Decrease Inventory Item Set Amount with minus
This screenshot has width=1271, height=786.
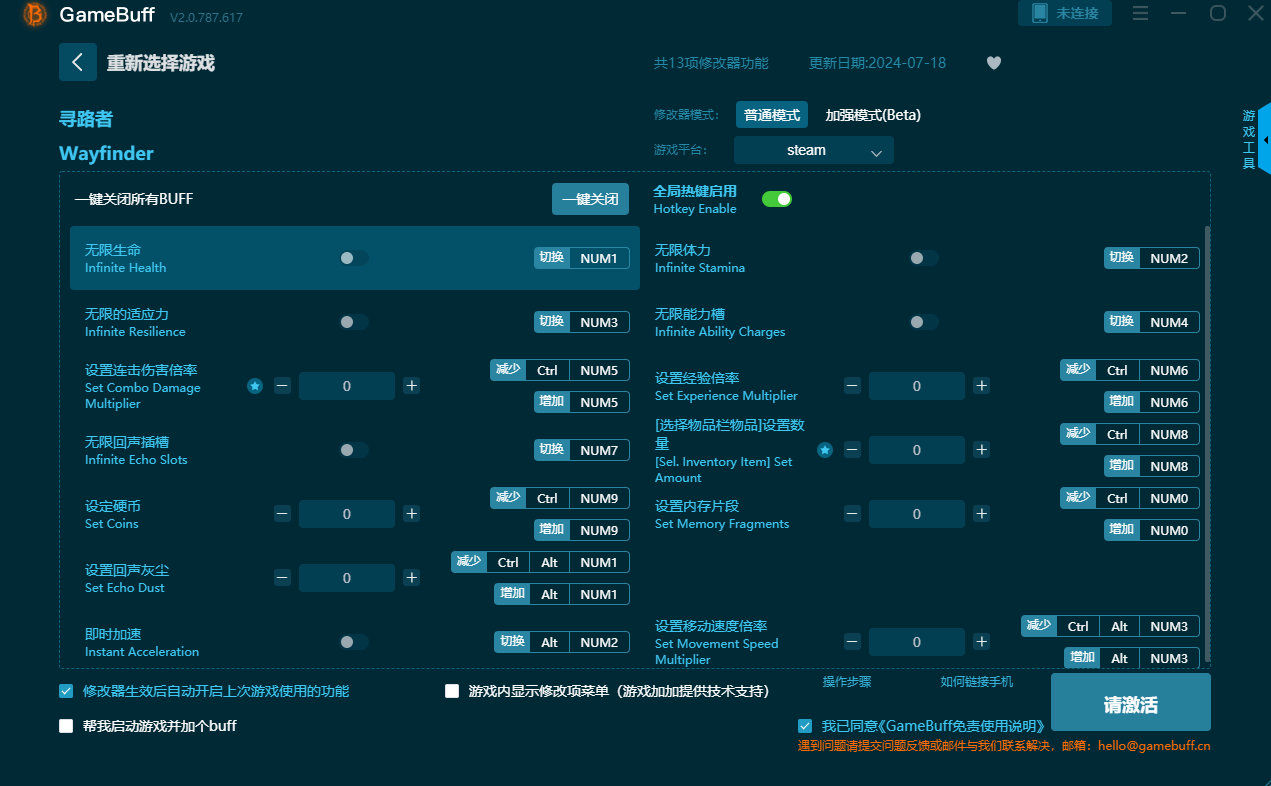pos(852,450)
